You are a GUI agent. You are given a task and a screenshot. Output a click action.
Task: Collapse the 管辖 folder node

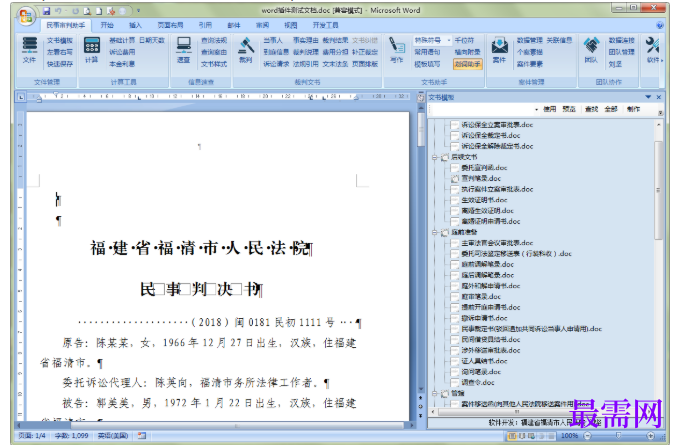[x=434, y=393]
